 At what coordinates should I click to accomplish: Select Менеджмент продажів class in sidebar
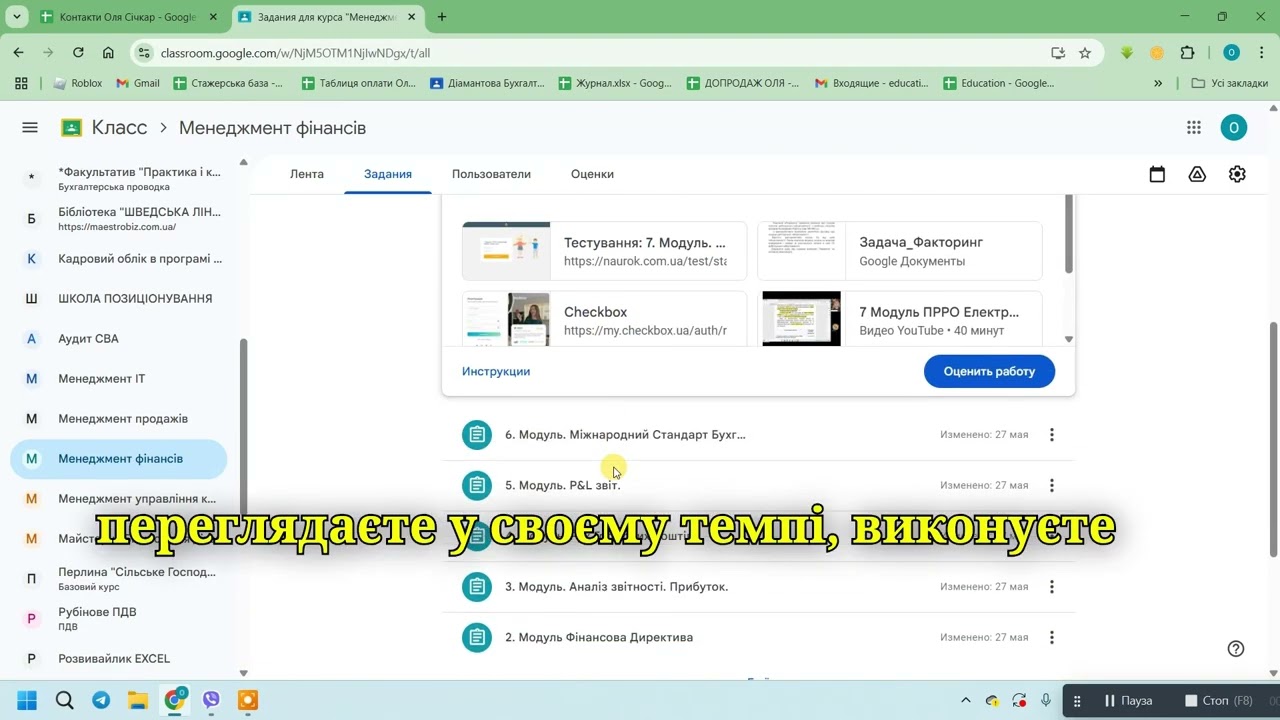[122, 419]
